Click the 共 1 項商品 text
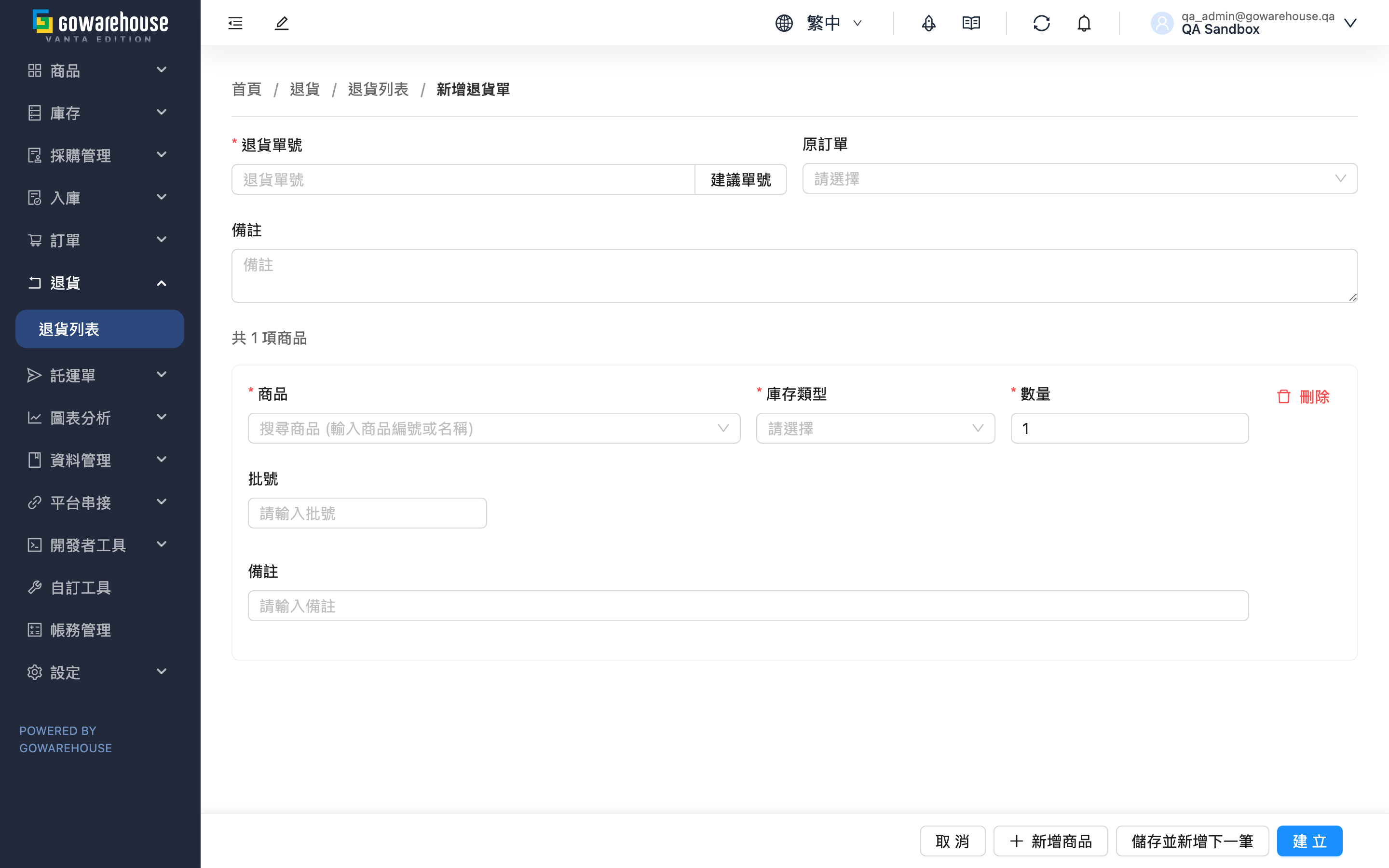Screen dimensions: 1389x868 tap(269, 338)
